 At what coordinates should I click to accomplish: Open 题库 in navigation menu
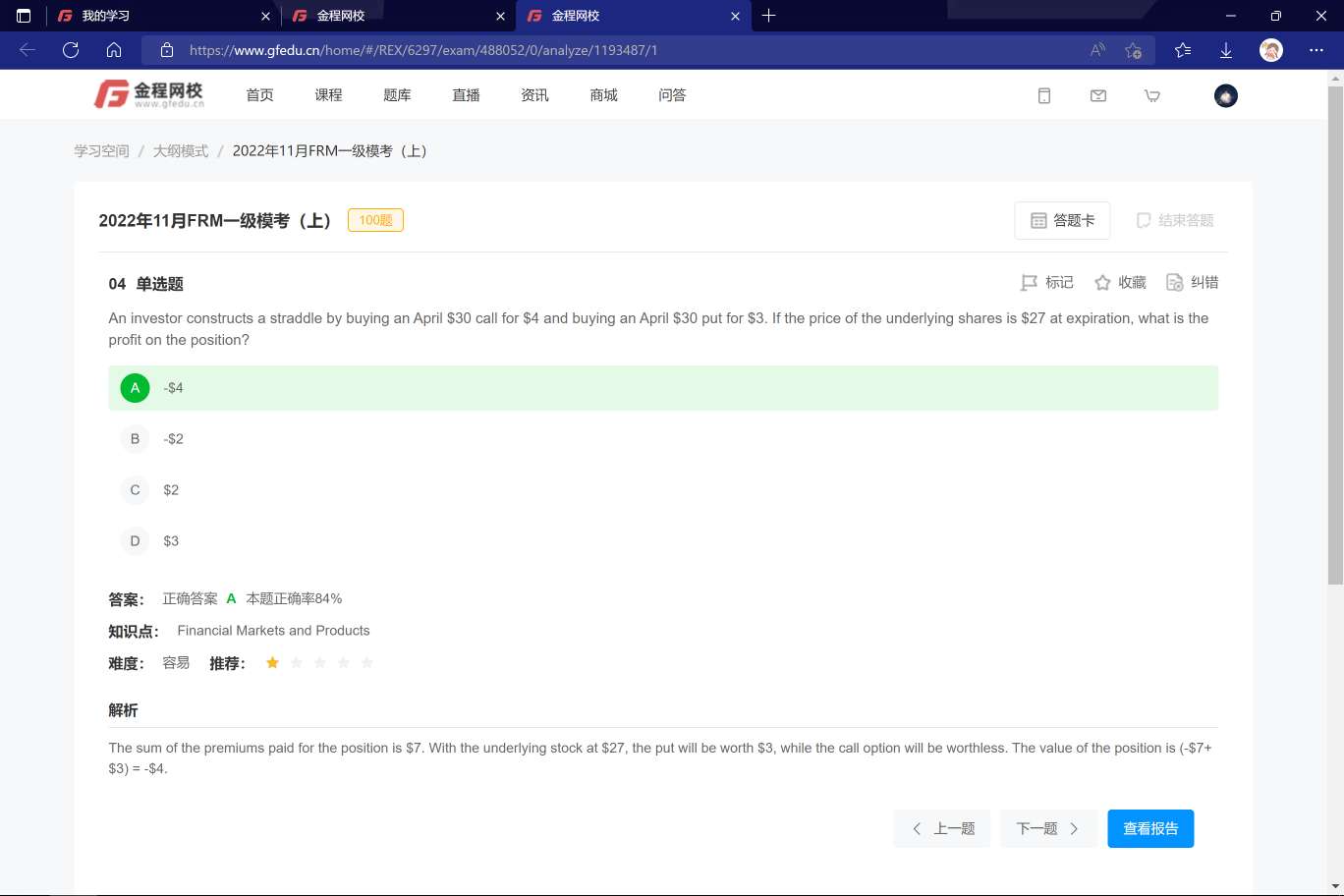pyautogui.click(x=397, y=95)
